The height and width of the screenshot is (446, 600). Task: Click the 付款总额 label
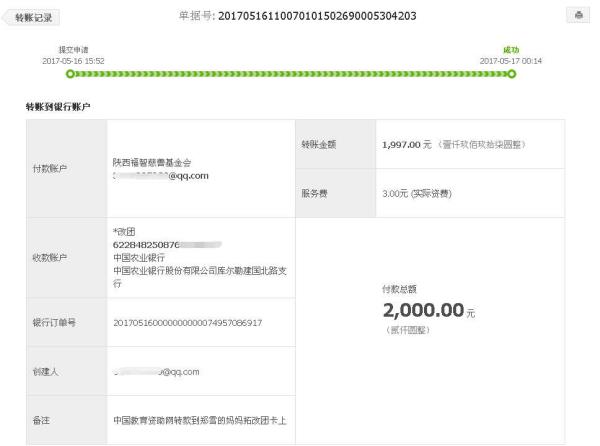(399, 289)
